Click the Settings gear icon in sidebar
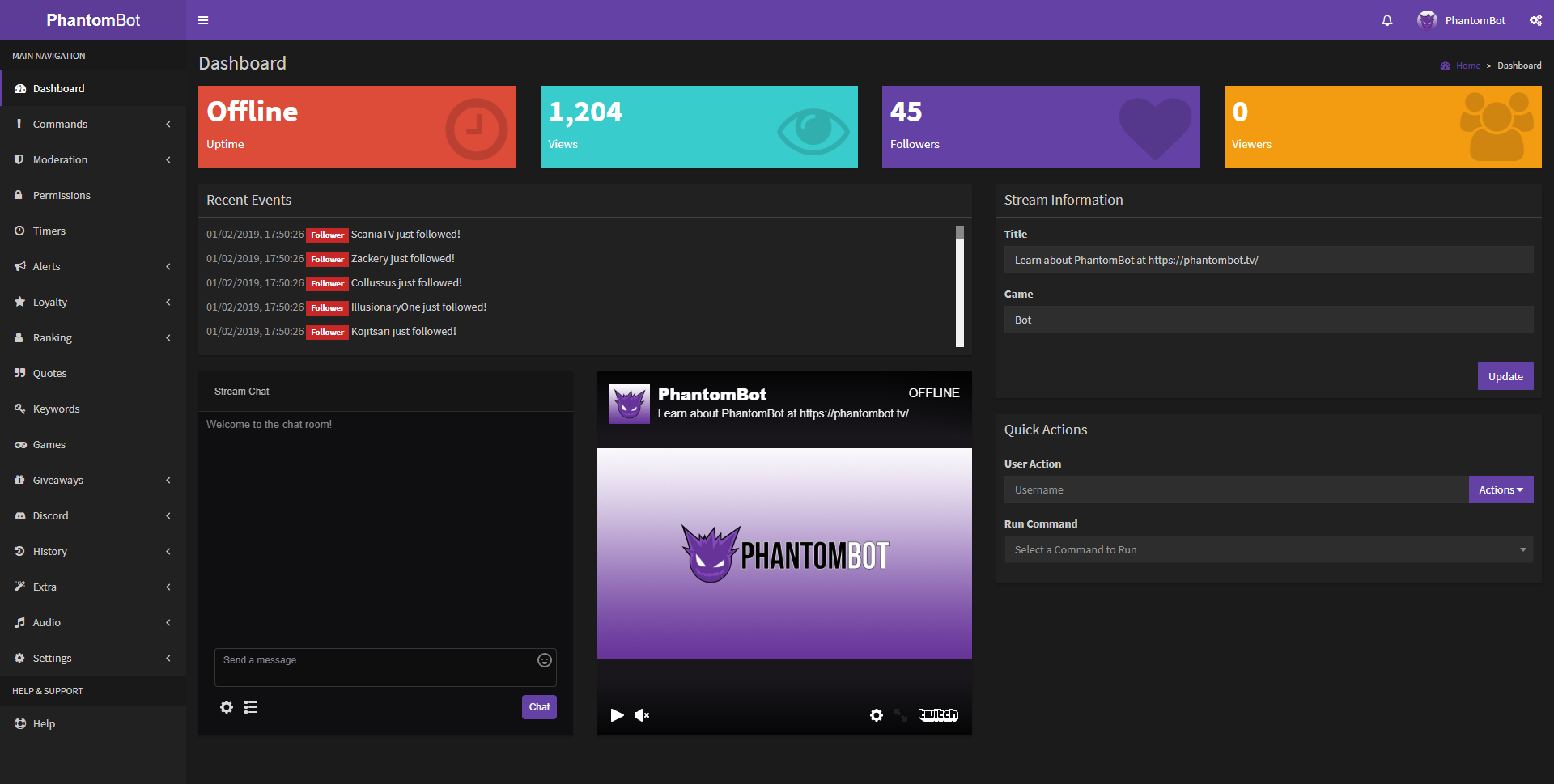This screenshot has width=1554, height=784. 19,658
